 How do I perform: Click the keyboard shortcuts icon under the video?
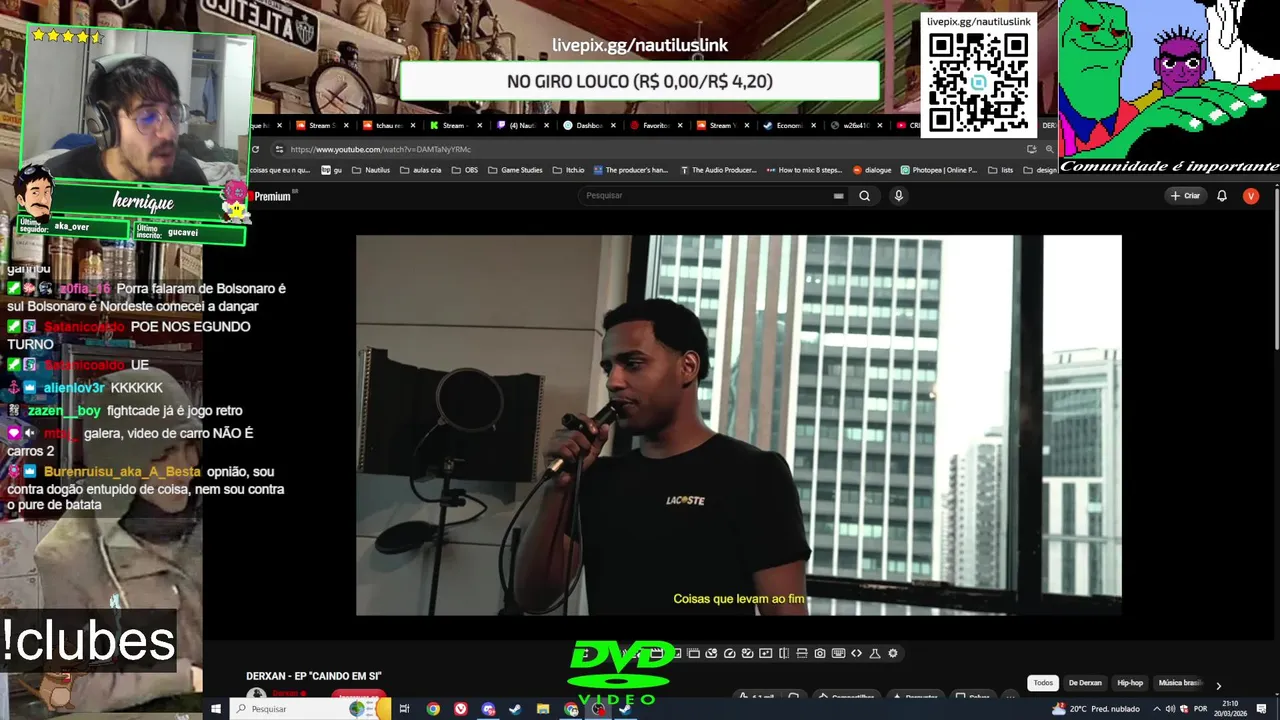tap(838, 653)
